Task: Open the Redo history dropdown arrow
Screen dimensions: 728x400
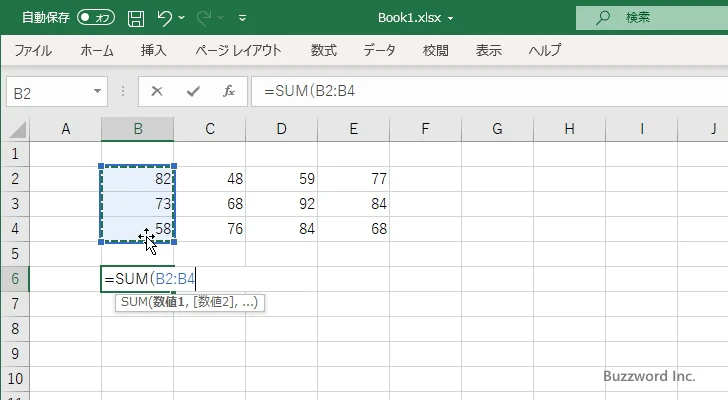Action: click(221, 18)
